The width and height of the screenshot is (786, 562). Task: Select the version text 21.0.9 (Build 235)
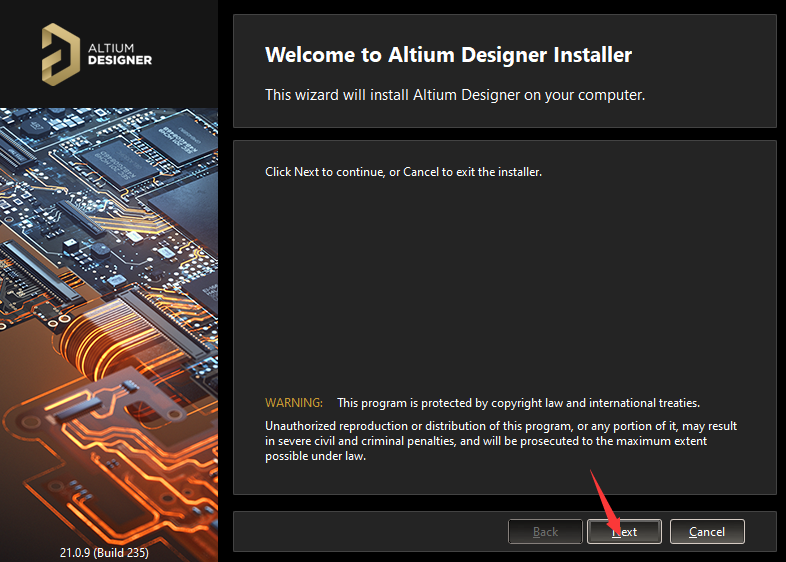tap(104, 552)
